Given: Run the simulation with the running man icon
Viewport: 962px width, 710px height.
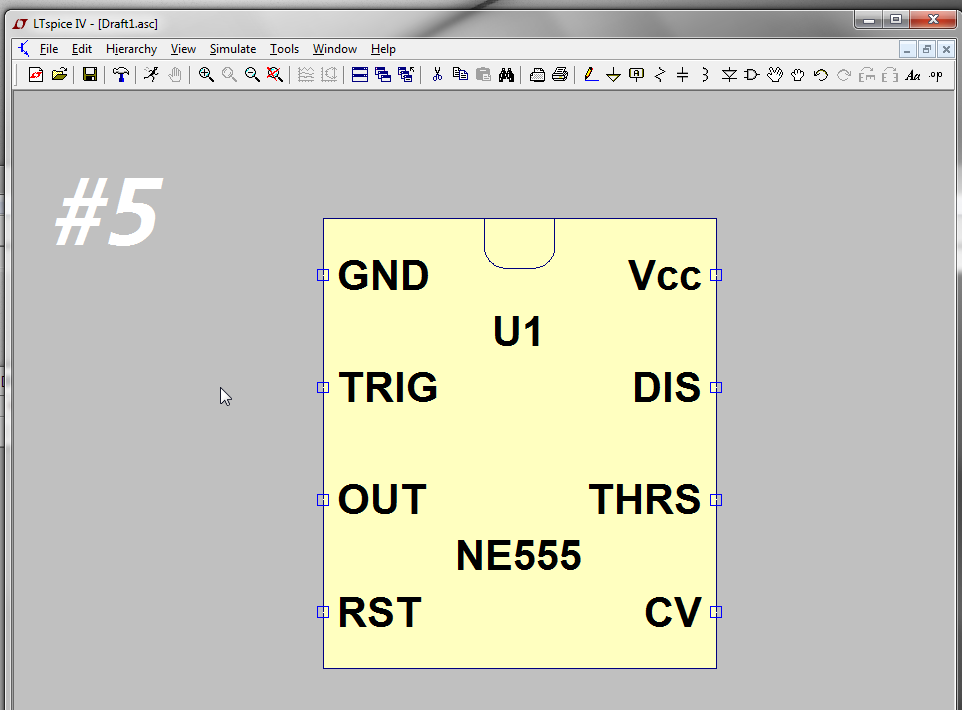Looking at the screenshot, I should pos(151,75).
